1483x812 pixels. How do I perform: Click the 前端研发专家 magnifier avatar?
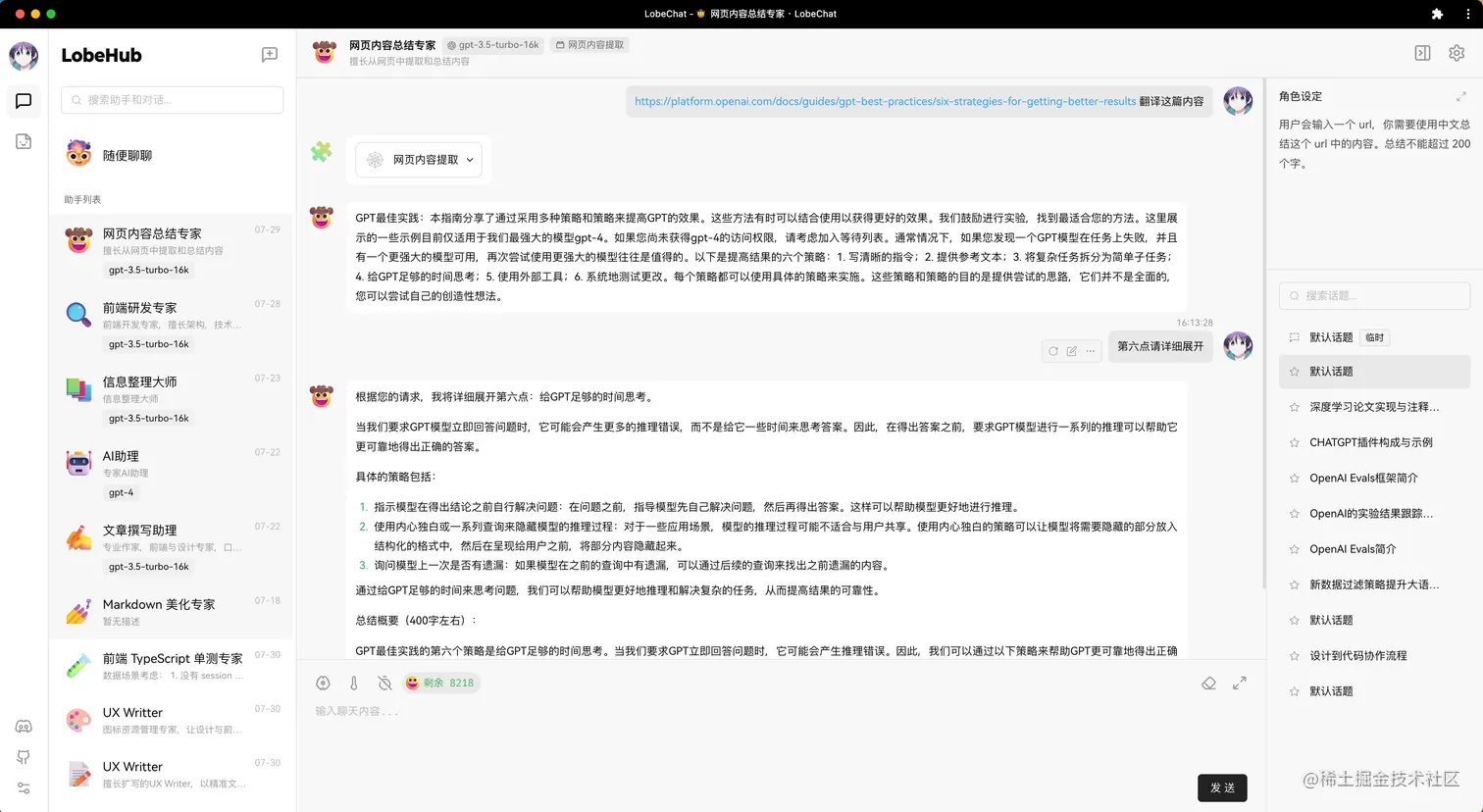point(78,314)
